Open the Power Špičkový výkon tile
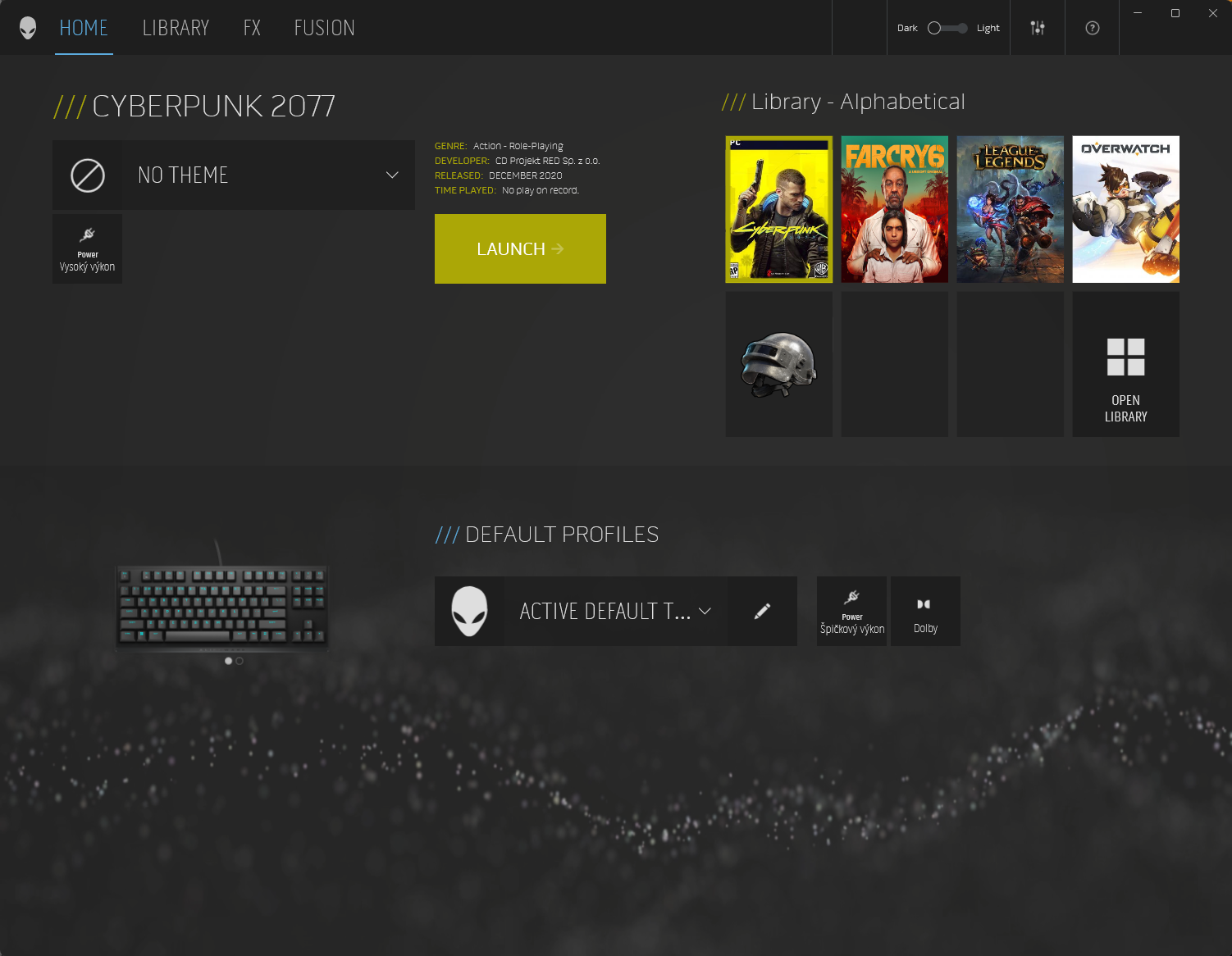 tap(851, 611)
